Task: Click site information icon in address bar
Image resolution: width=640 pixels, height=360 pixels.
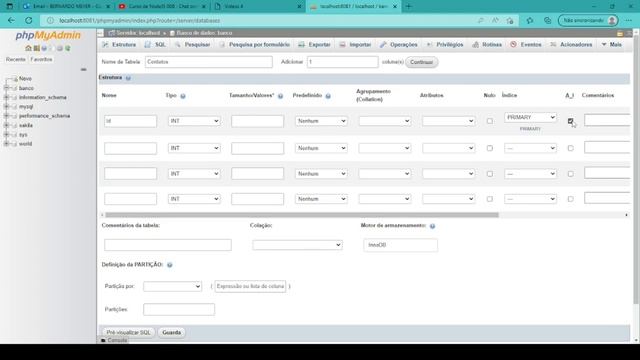Action: click(50, 20)
